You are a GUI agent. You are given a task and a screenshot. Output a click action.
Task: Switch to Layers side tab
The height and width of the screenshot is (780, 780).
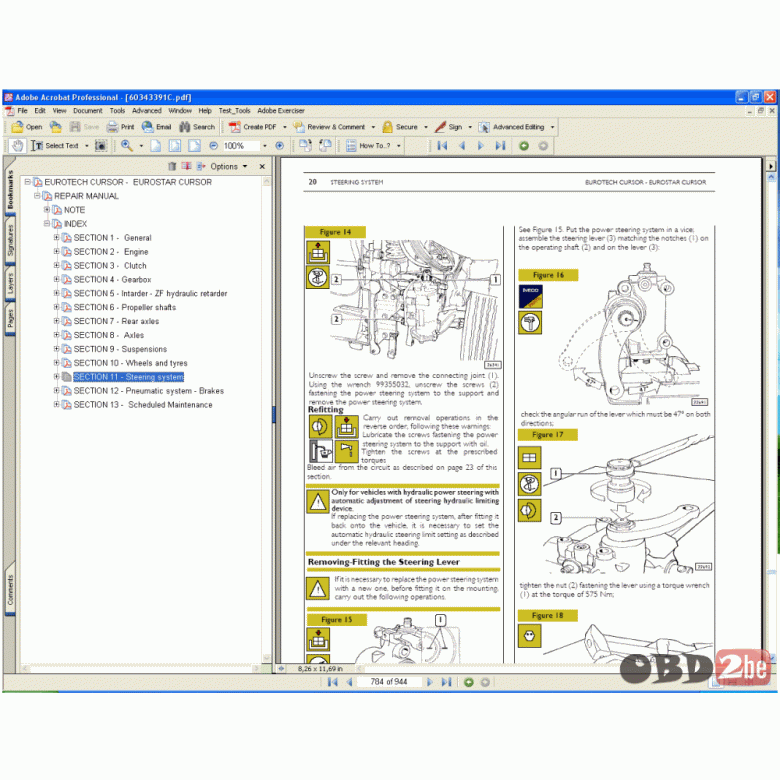click(10, 283)
